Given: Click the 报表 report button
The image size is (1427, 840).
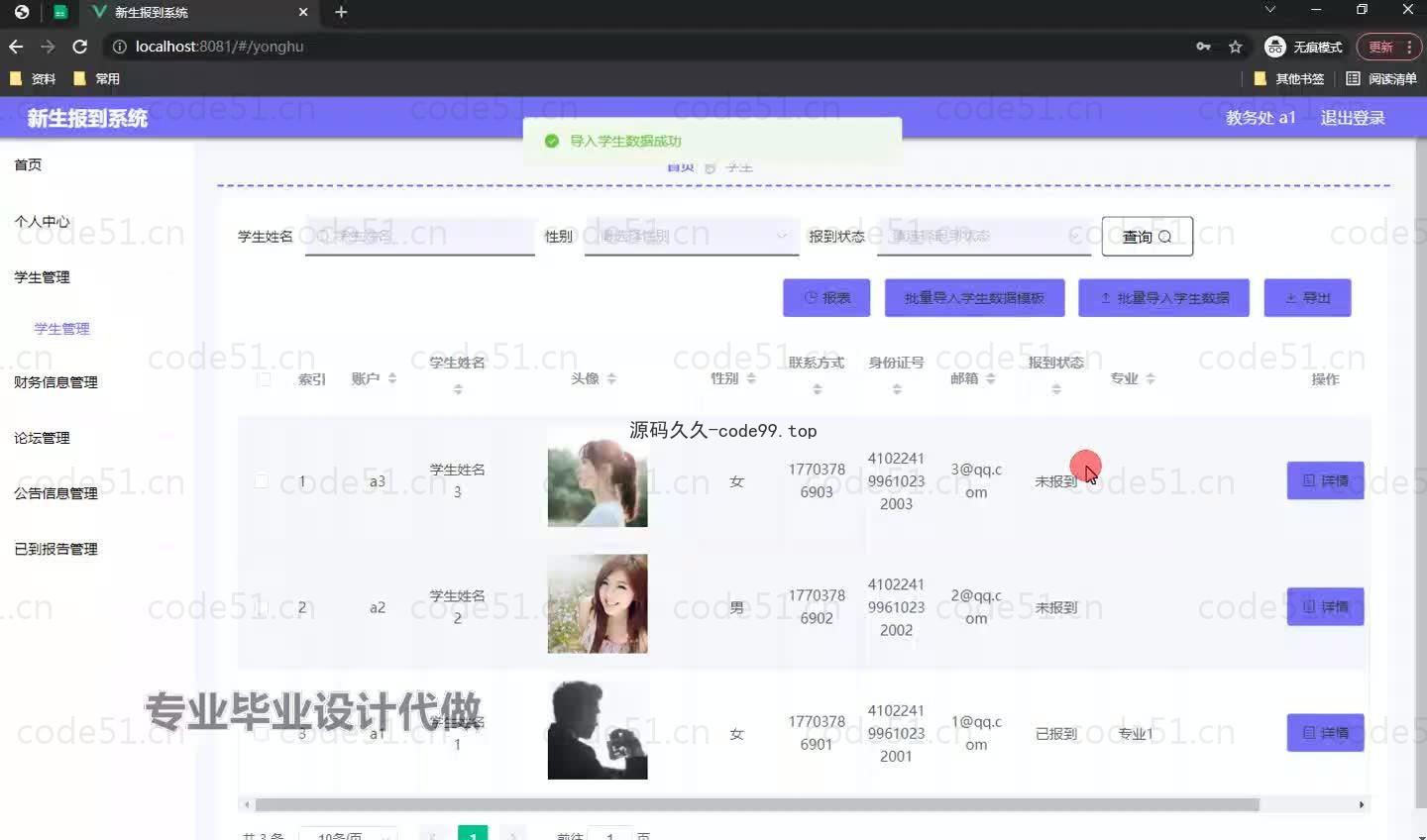Looking at the screenshot, I should tap(826, 297).
